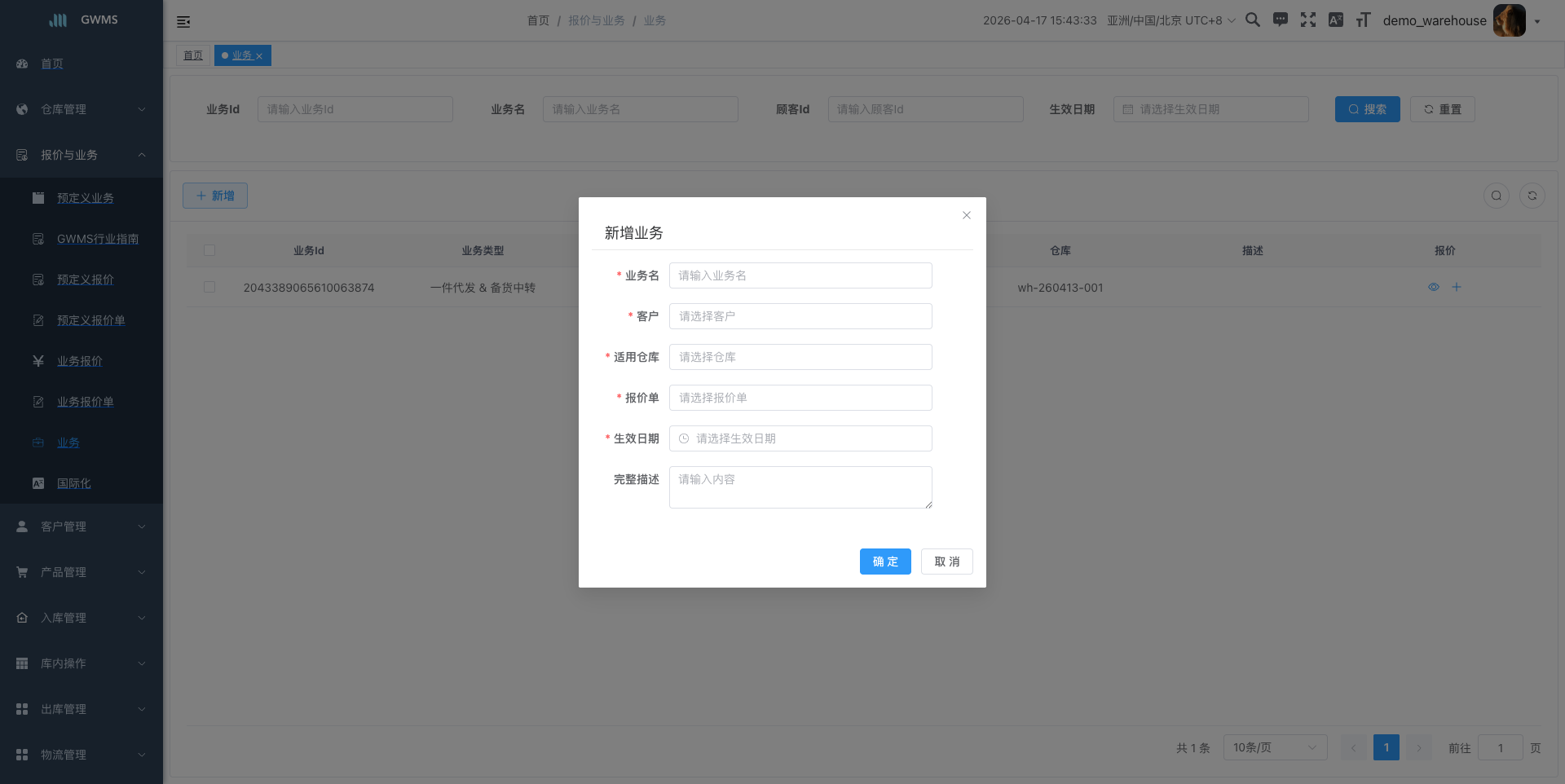Open the header search magnifier icon
Viewport: 1565px width, 784px height.
(x=1253, y=20)
